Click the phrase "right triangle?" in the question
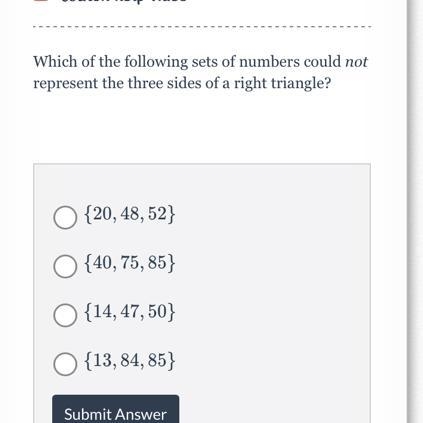This screenshot has width=423, height=423. [x=282, y=83]
